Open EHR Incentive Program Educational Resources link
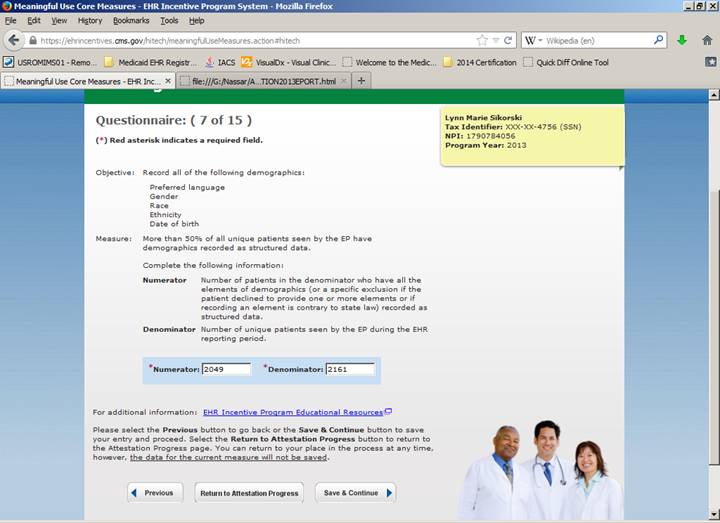720x523 pixels. pyautogui.click(x=293, y=412)
